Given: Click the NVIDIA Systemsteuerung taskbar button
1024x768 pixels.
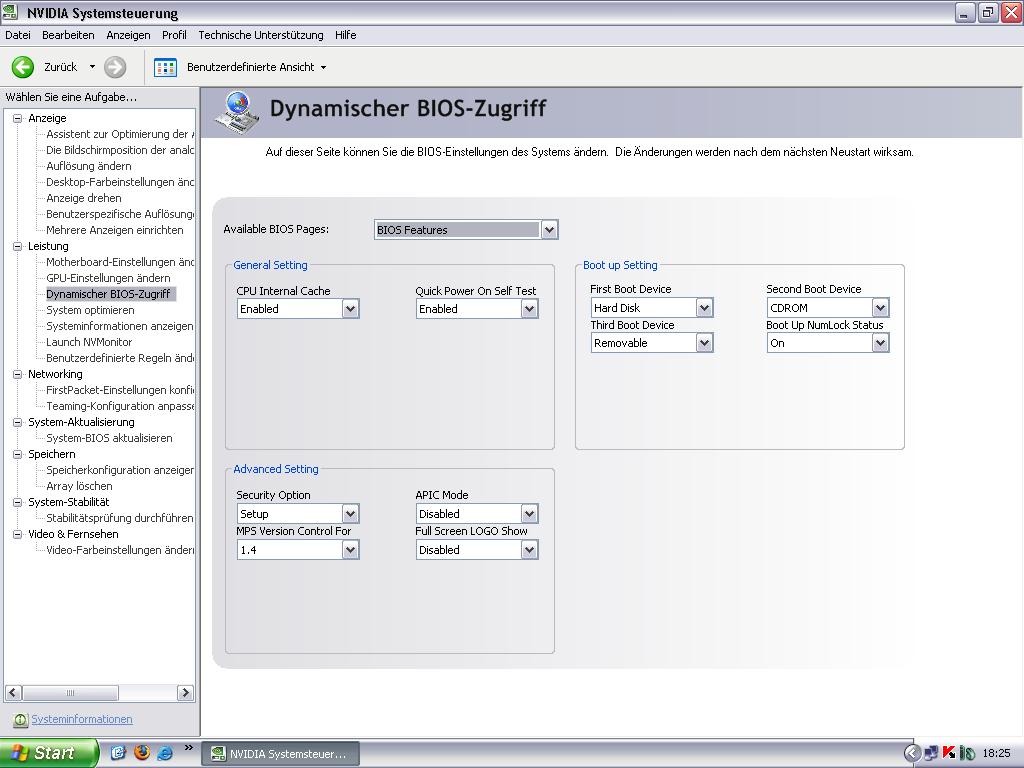Looking at the screenshot, I should (x=280, y=754).
